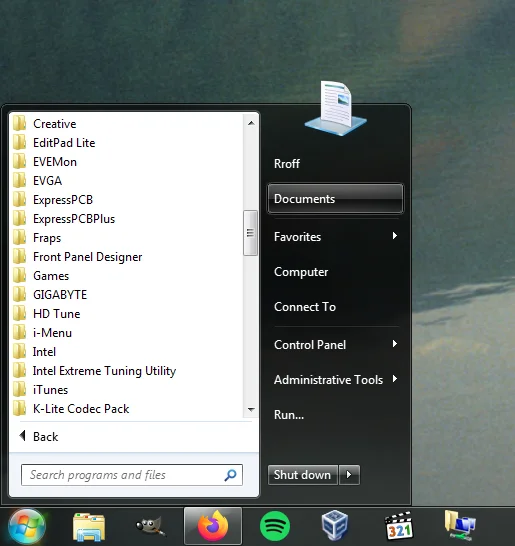Select the text 'Fraps'
This screenshot has width=515, height=546.
tap(47, 238)
